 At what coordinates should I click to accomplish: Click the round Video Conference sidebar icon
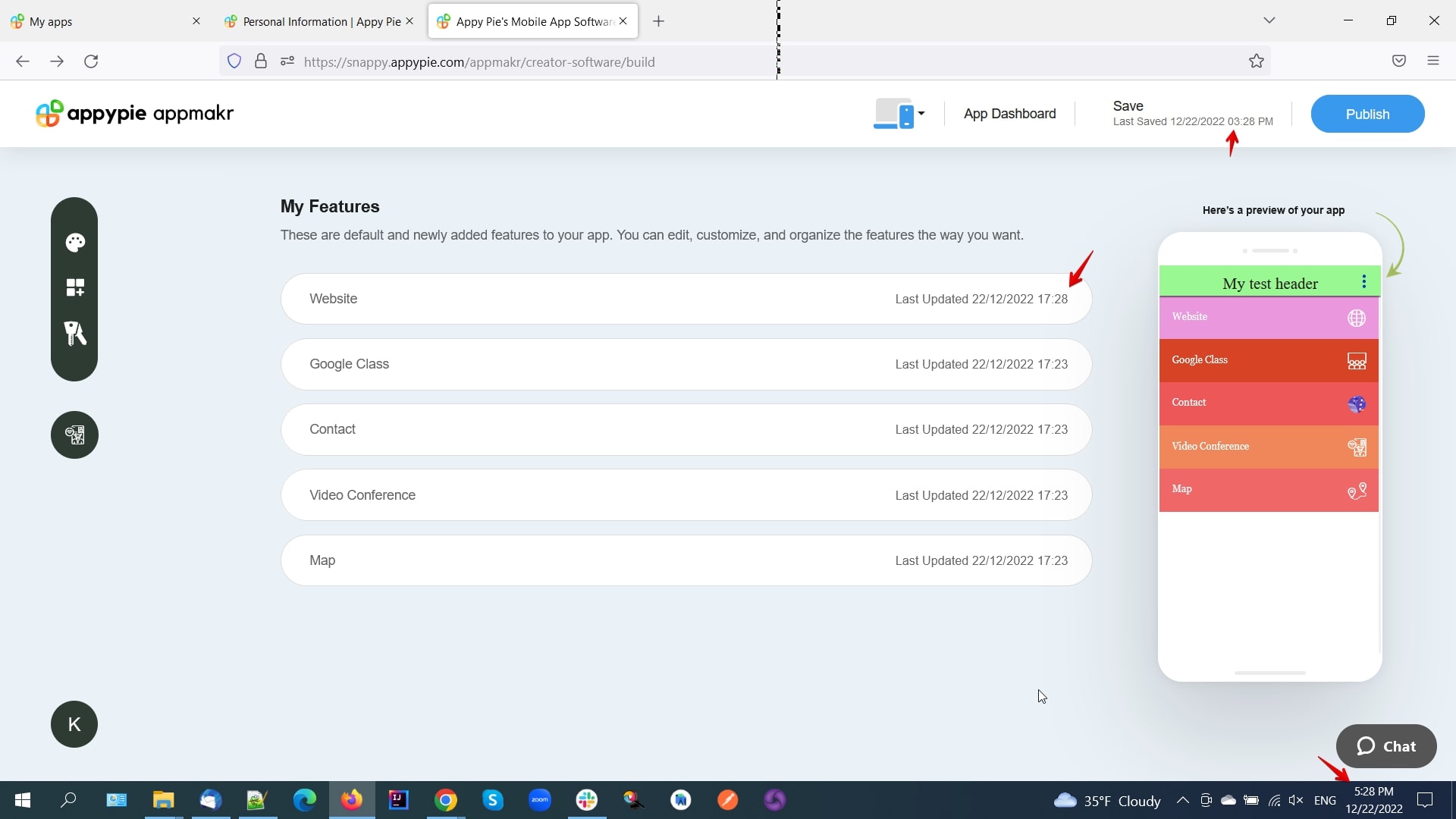pyautogui.click(x=74, y=435)
